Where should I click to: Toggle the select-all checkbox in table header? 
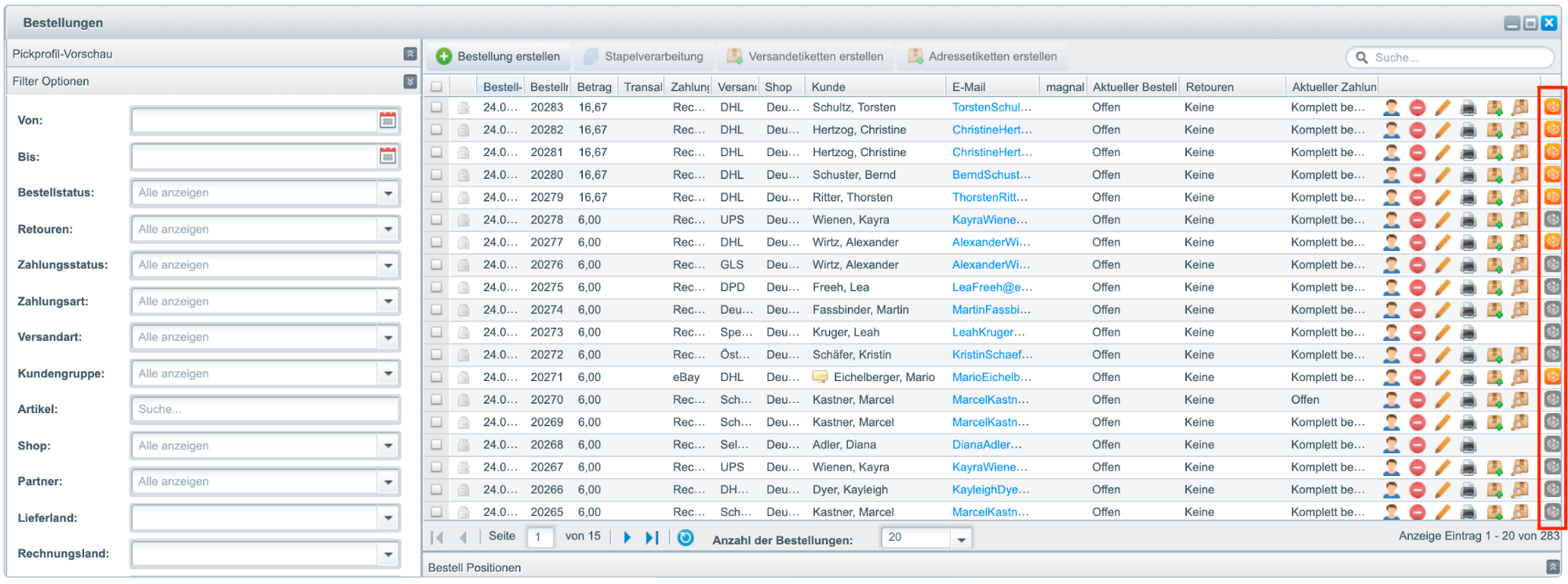436,87
